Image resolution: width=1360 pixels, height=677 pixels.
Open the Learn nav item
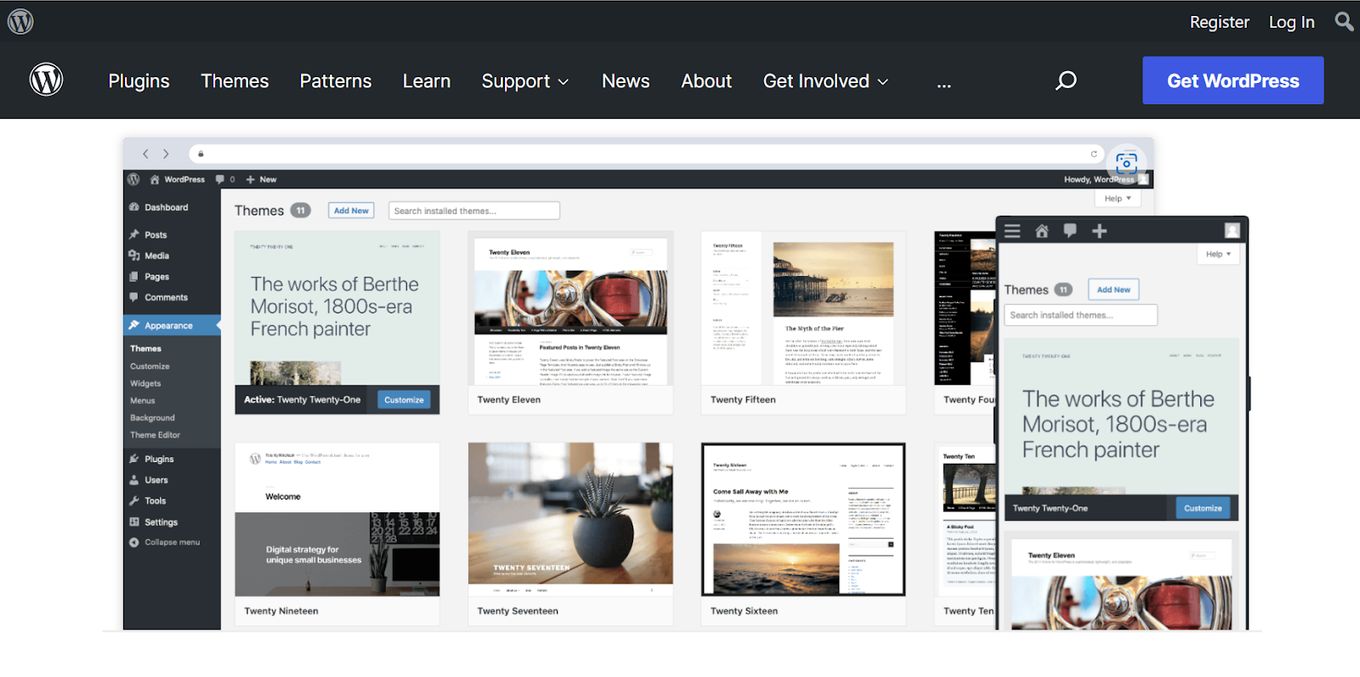(427, 81)
